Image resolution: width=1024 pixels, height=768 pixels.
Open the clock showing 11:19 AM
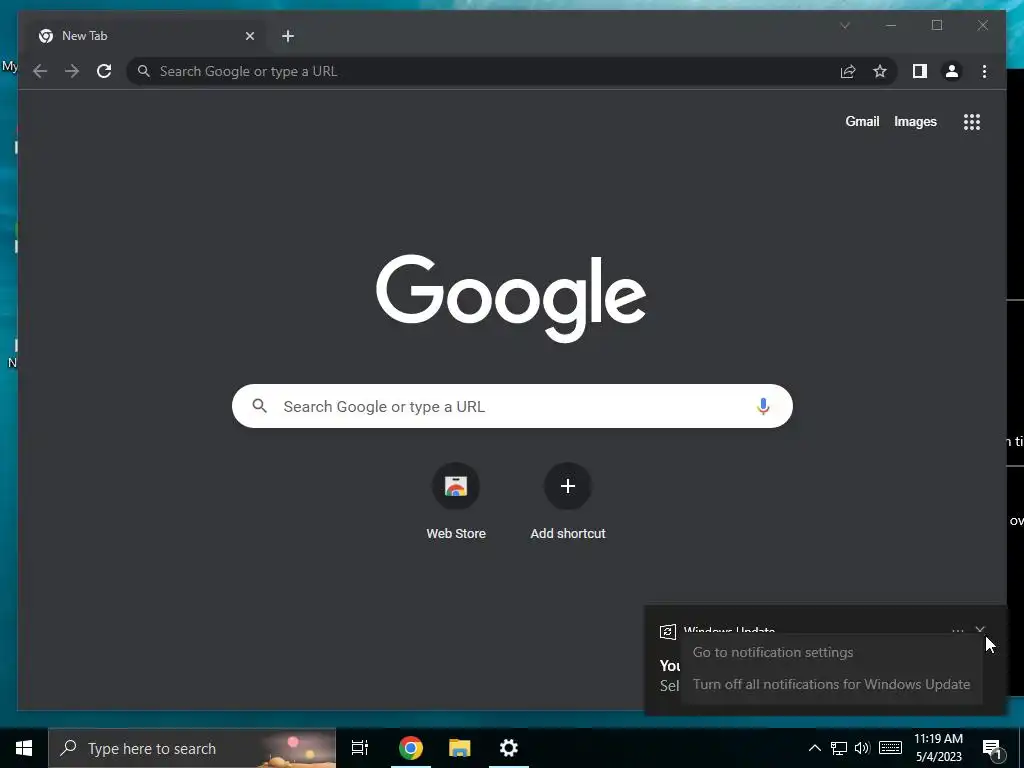[x=938, y=748]
